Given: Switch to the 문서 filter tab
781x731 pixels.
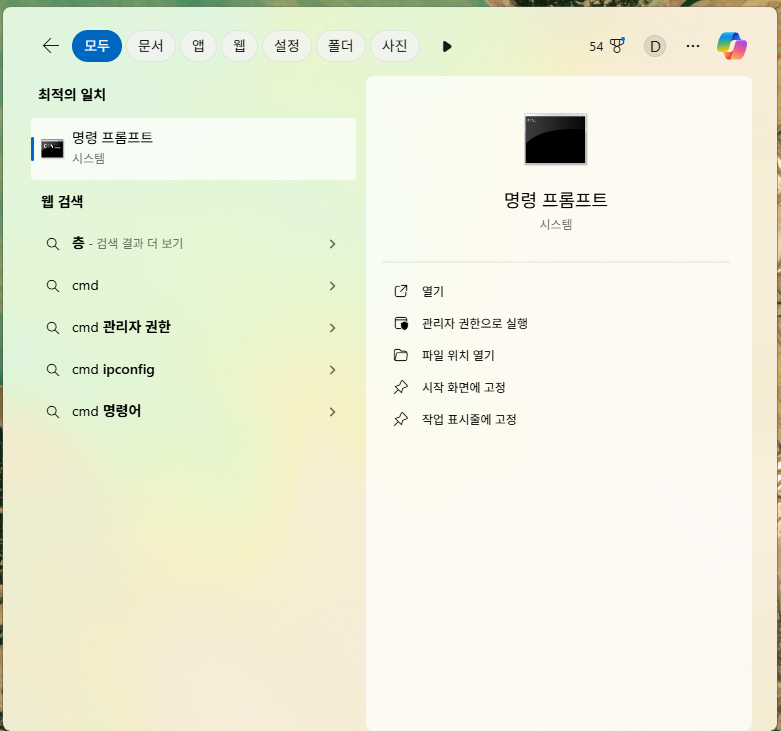Looking at the screenshot, I should 151,46.
